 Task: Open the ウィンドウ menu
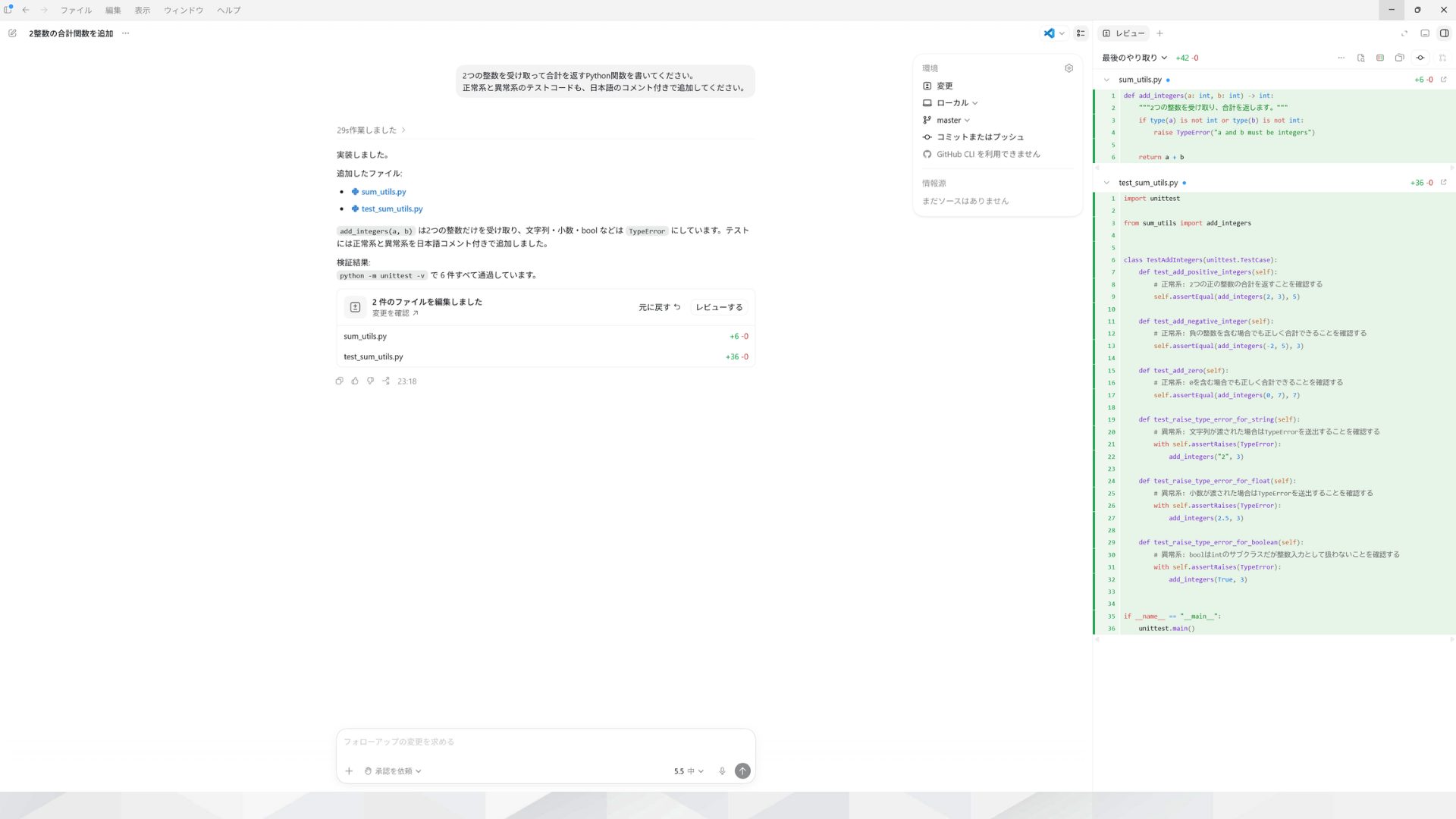tap(184, 10)
